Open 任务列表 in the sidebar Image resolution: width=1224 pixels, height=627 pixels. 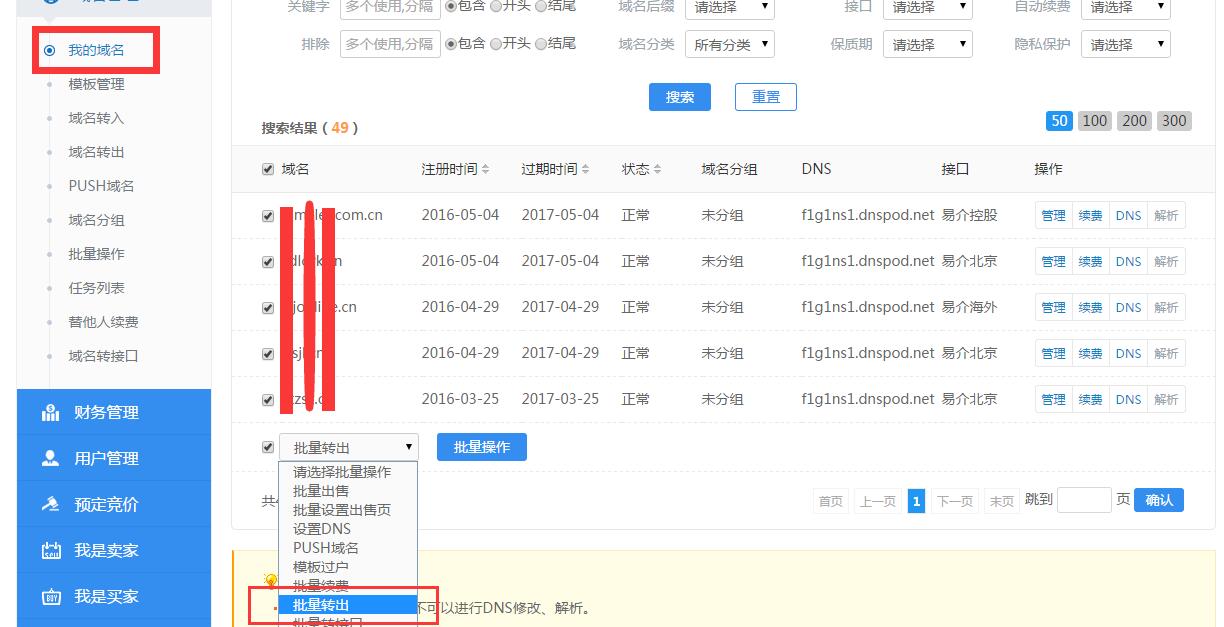pyautogui.click(x=96, y=288)
